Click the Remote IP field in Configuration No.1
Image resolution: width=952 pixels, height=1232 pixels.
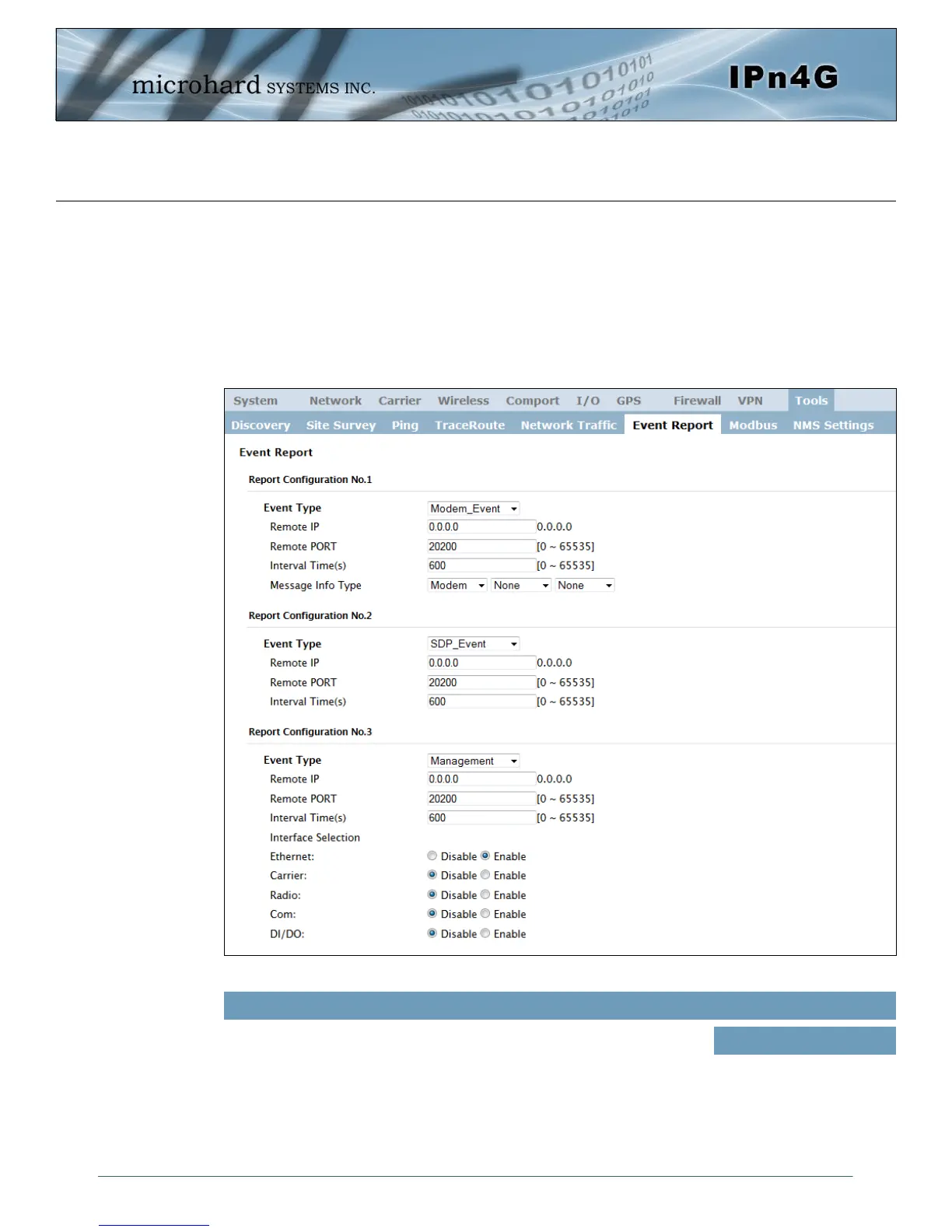pos(481,527)
